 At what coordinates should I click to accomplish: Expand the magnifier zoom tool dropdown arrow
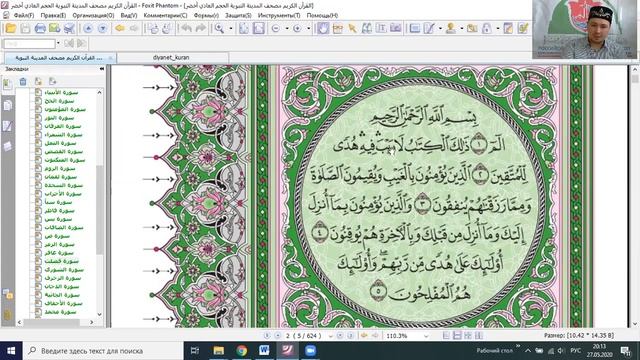231,28
